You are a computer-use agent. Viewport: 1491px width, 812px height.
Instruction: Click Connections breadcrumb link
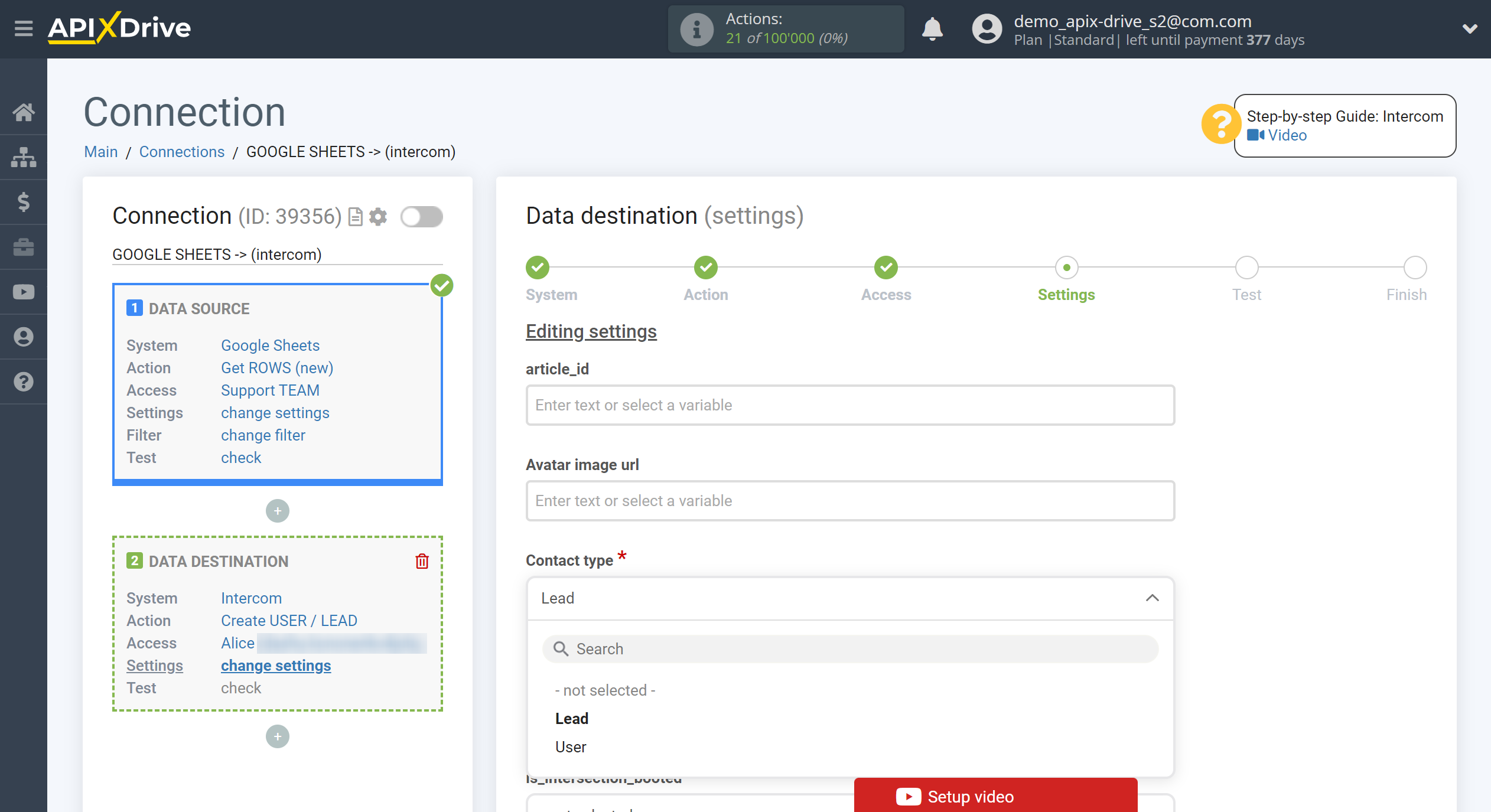[x=182, y=152]
